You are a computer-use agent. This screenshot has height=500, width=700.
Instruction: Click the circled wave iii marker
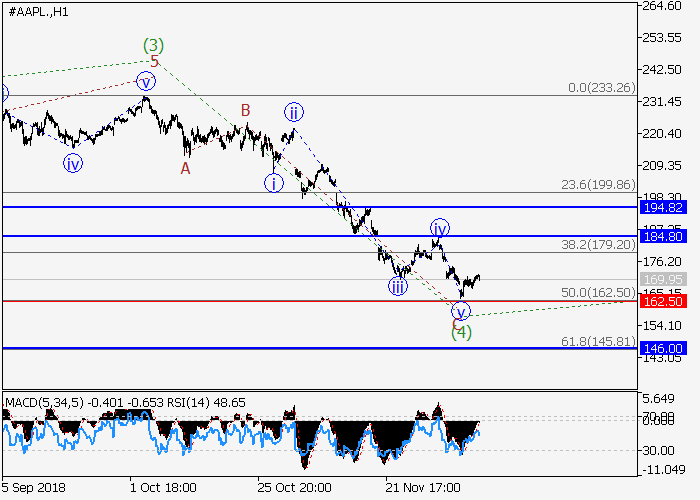pos(398,287)
